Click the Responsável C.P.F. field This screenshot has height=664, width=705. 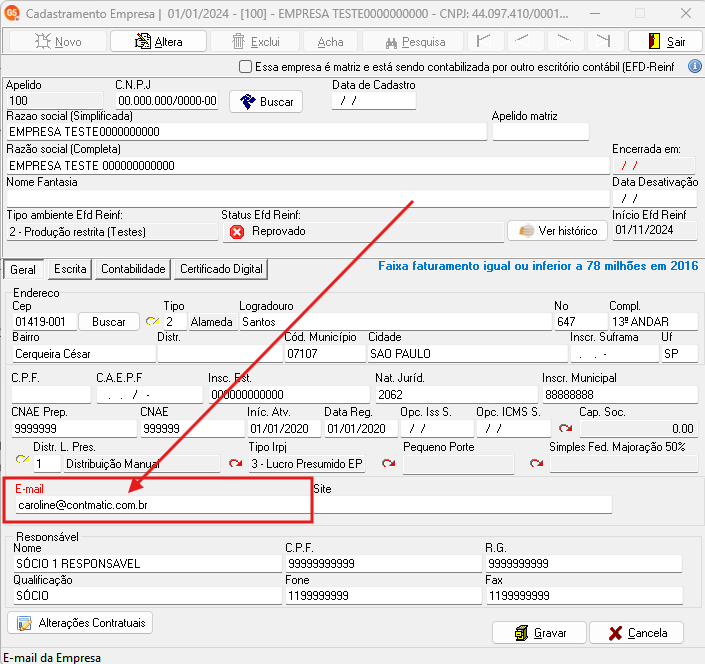(384, 564)
